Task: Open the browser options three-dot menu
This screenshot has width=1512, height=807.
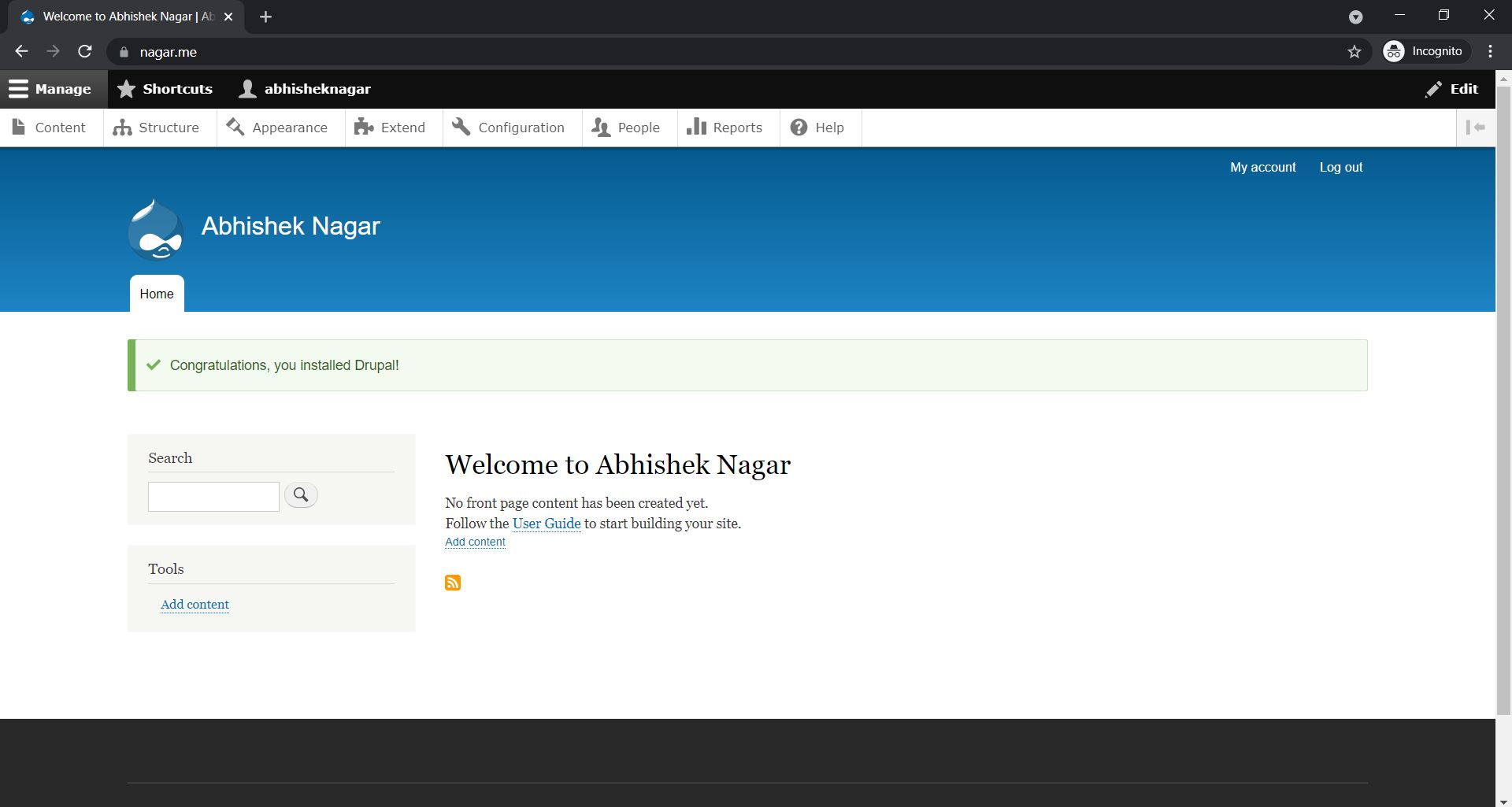Action: click(x=1489, y=51)
